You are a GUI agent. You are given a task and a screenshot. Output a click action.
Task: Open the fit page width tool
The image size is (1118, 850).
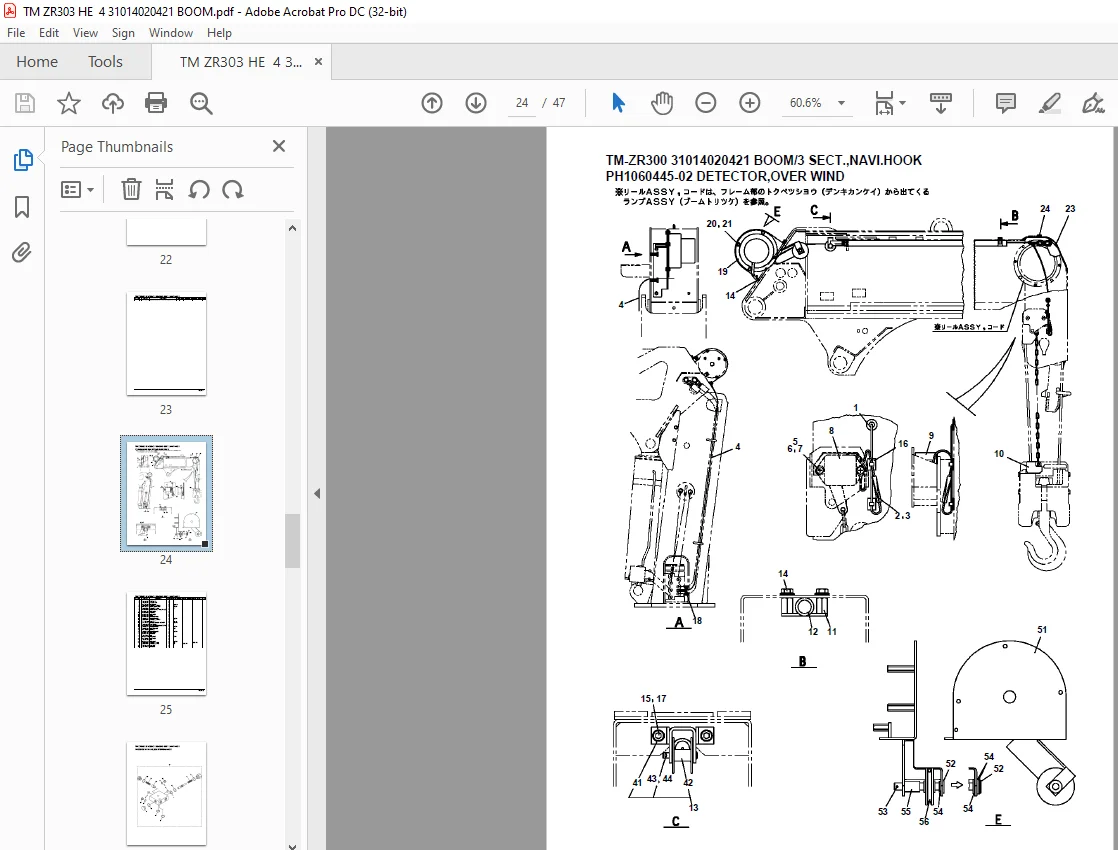tap(884, 103)
